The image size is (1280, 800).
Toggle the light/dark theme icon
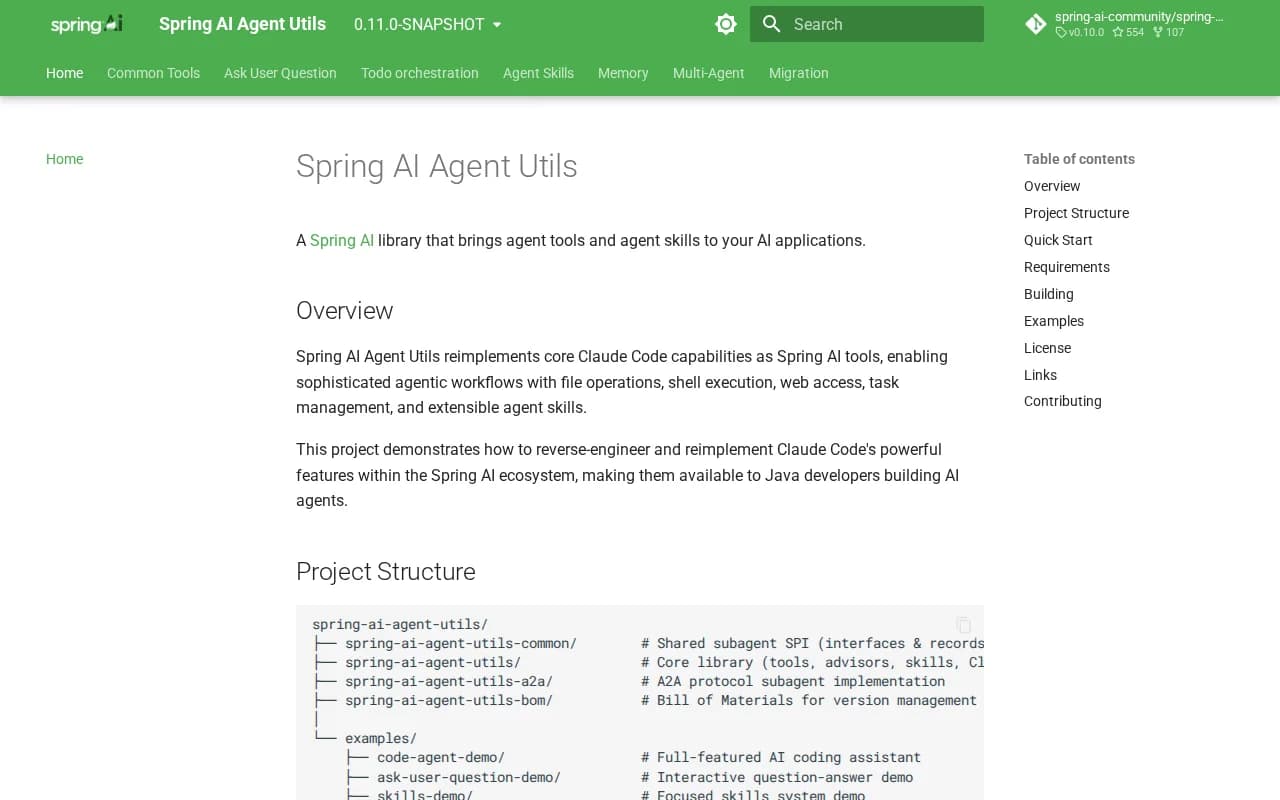[726, 24]
